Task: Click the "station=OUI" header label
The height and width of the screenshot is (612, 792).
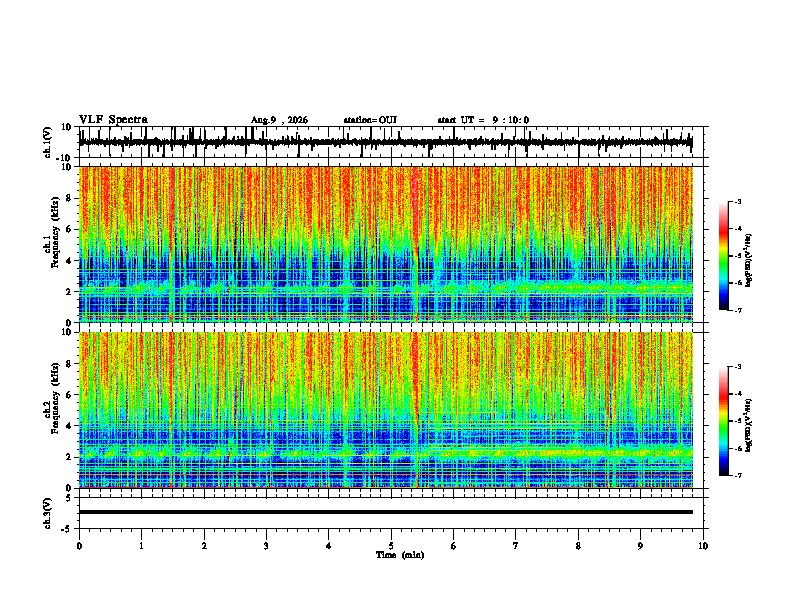Action: [370, 120]
